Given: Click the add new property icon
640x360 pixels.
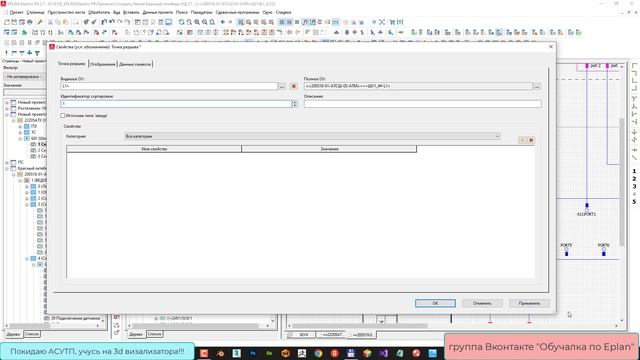Looking at the screenshot, I should click(522, 140).
